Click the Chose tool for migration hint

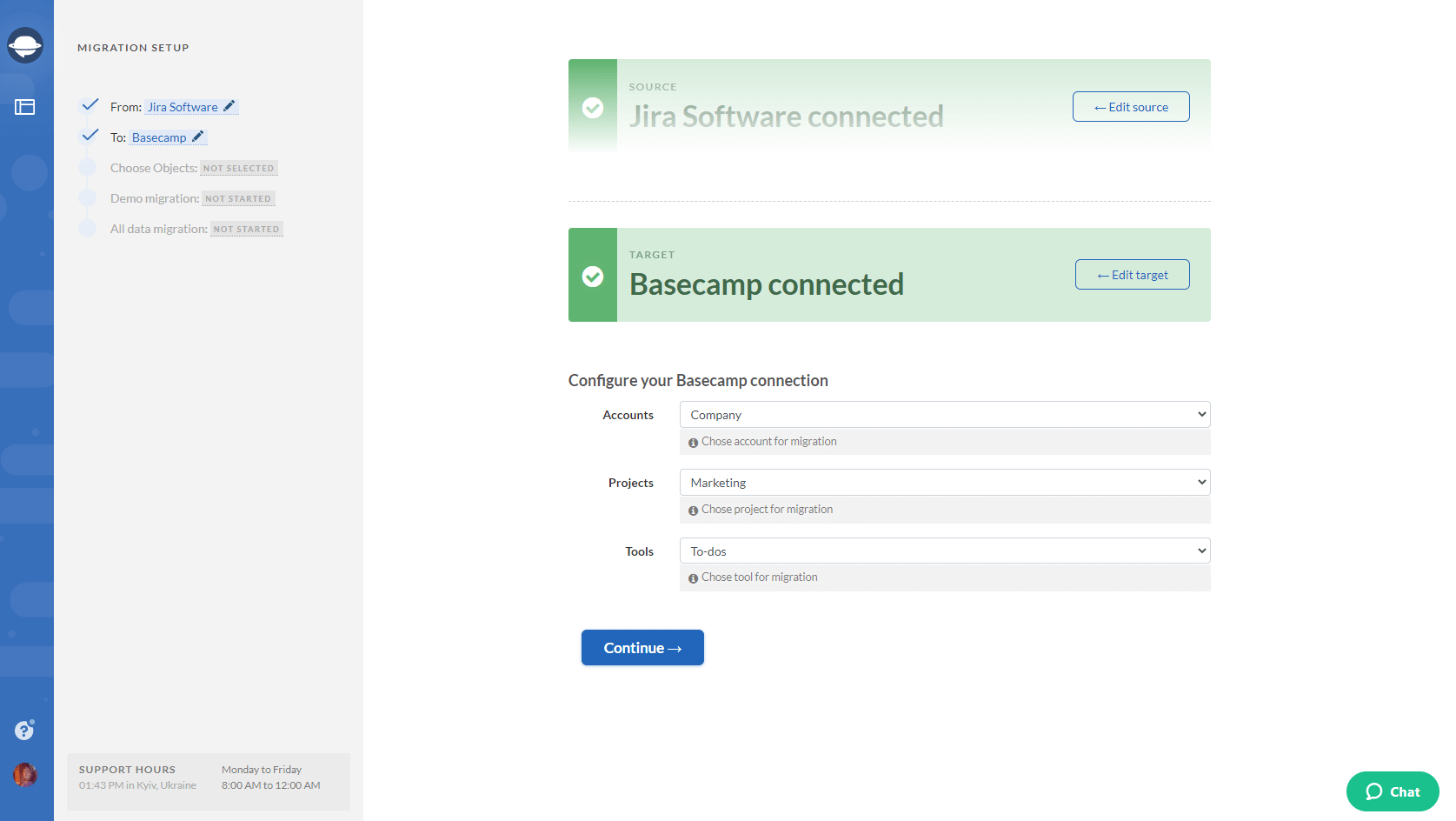point(760,577)
